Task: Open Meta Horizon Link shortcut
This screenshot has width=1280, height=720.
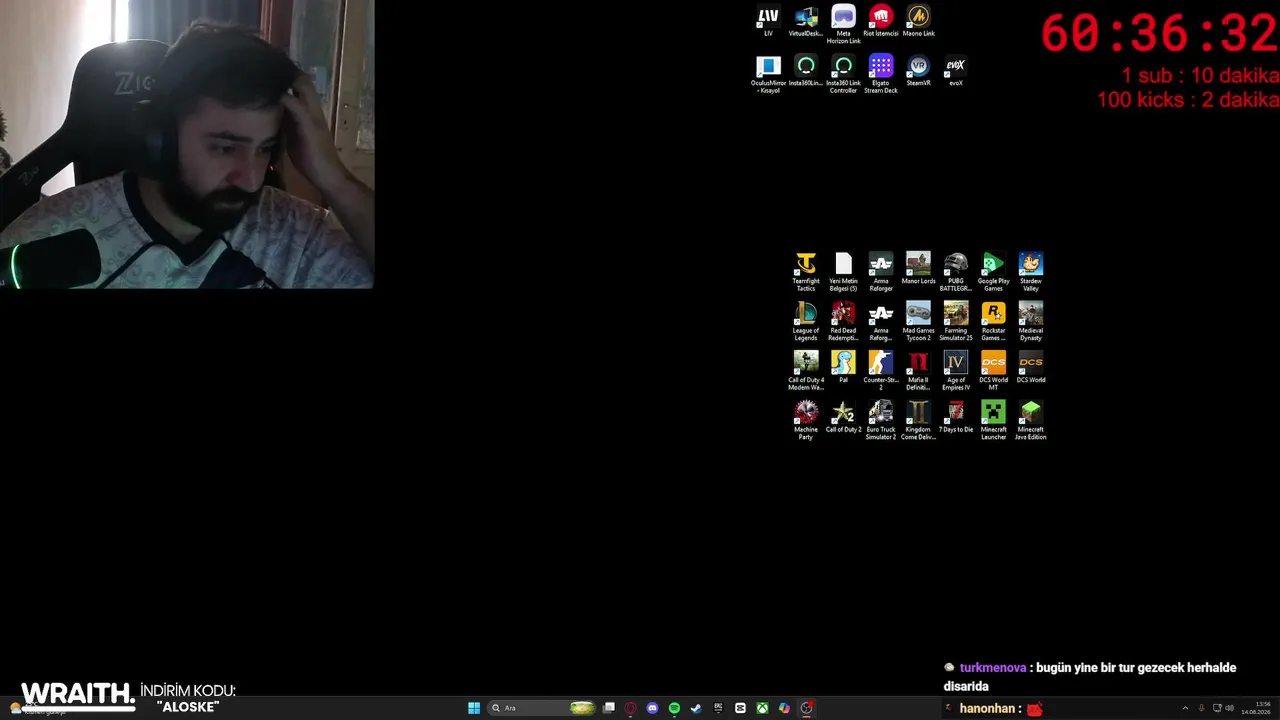Action: click(x=843, y=25)
